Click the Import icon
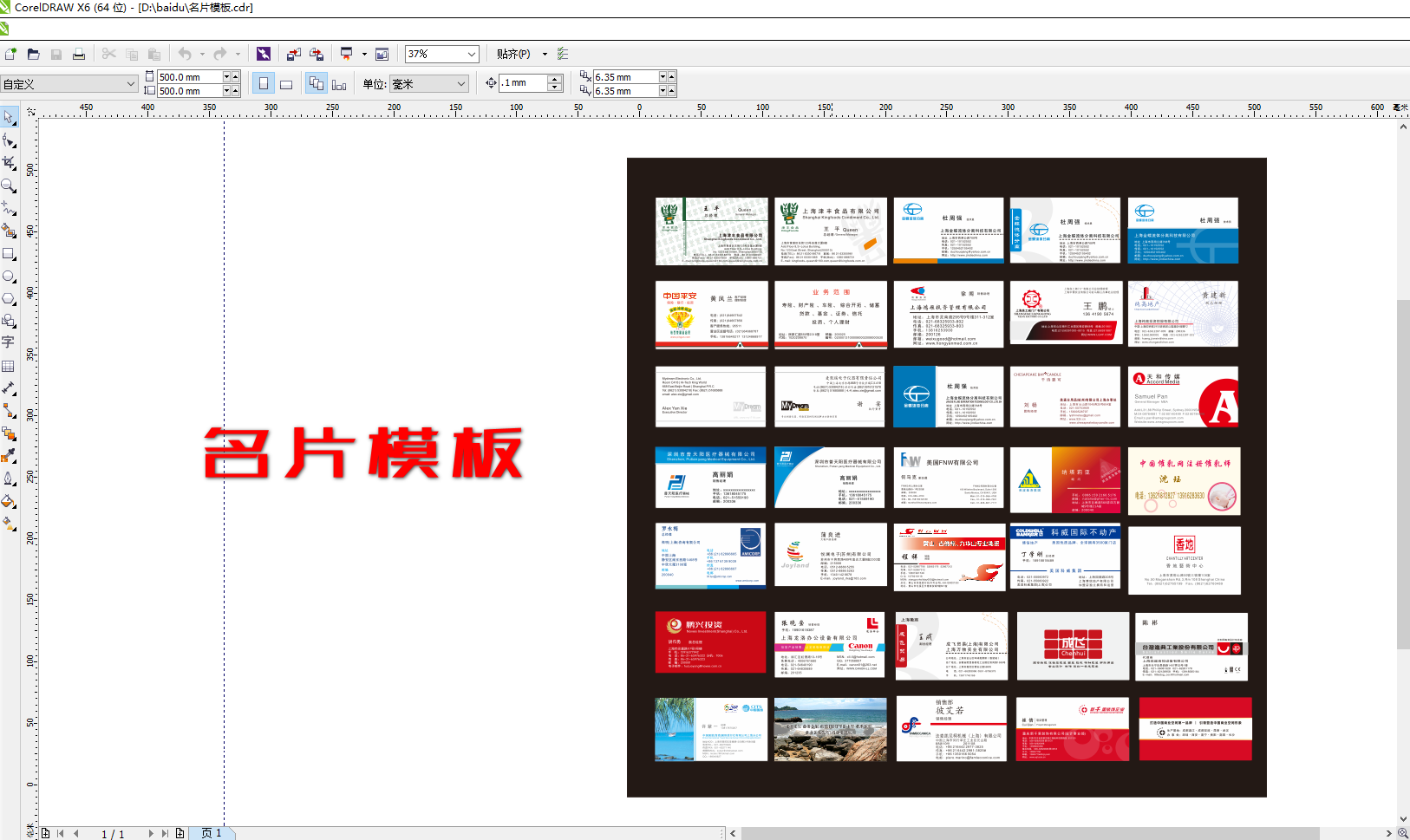Viewport: 1410px width, 840px height. point(294,54)
